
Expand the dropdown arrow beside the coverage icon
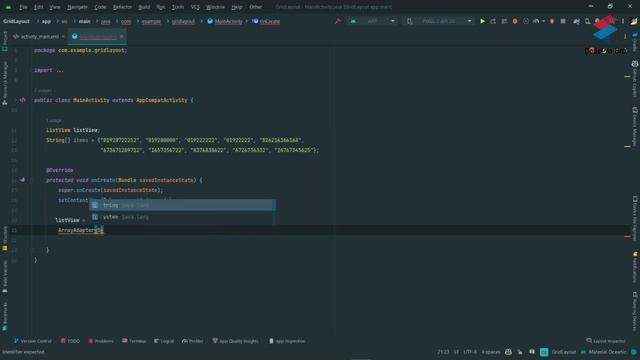tap(543, 21)
